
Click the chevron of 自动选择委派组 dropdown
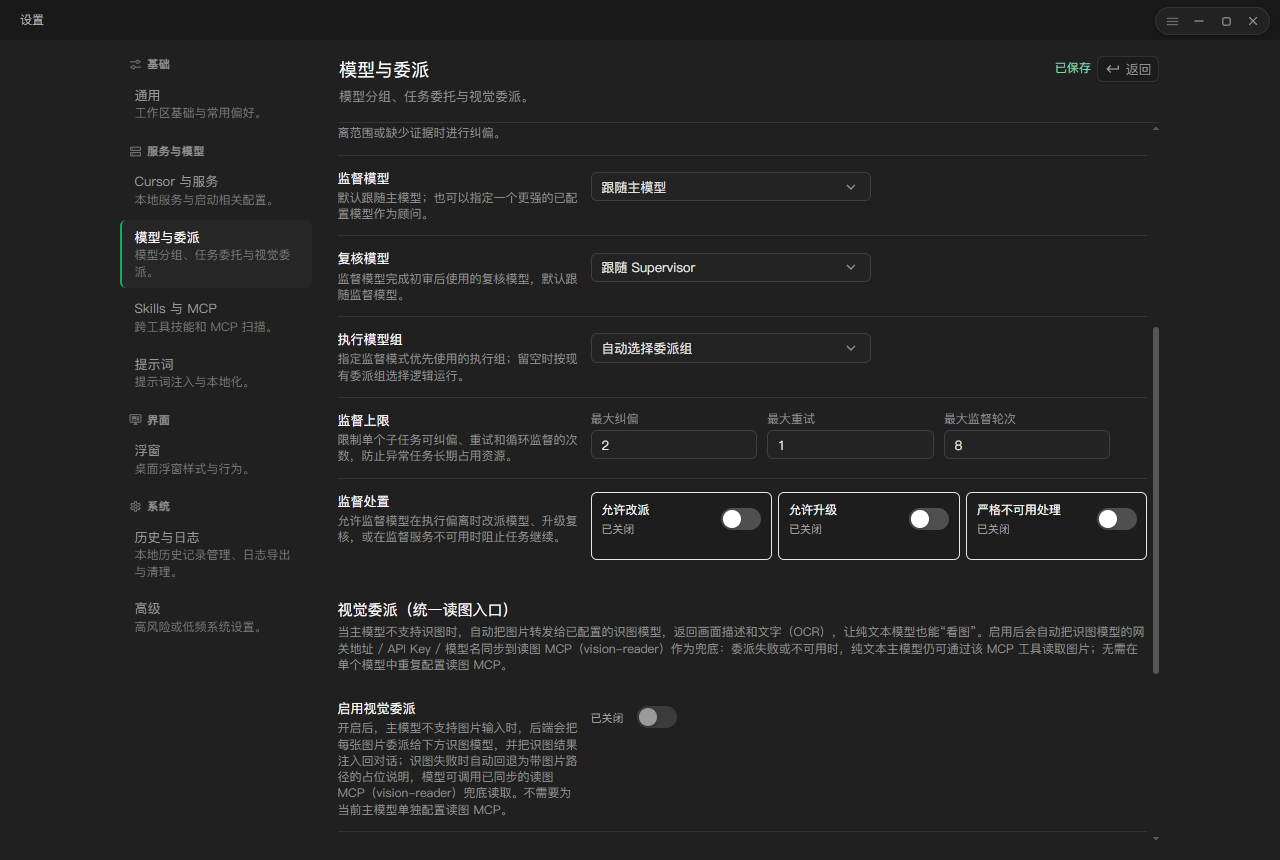[851, 348]
